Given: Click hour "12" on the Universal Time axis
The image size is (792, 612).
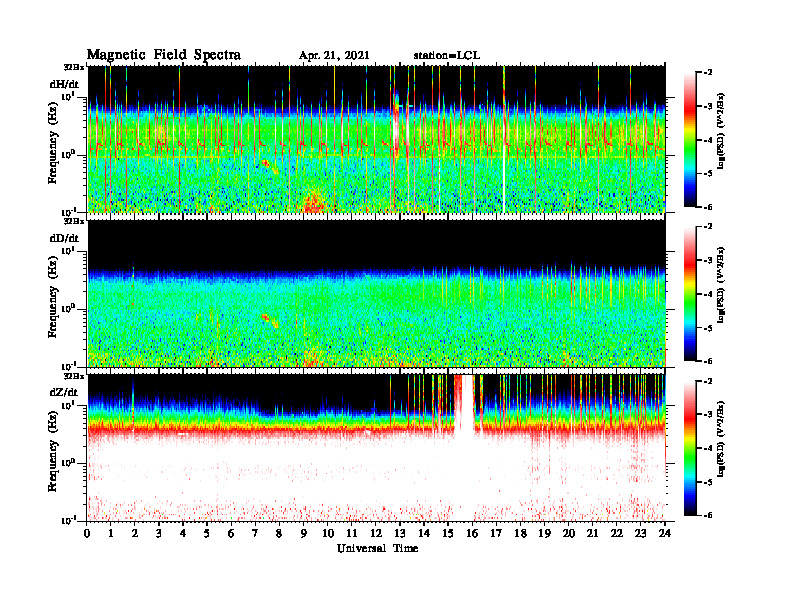Looking at the screenshot, I should point(376,534).
